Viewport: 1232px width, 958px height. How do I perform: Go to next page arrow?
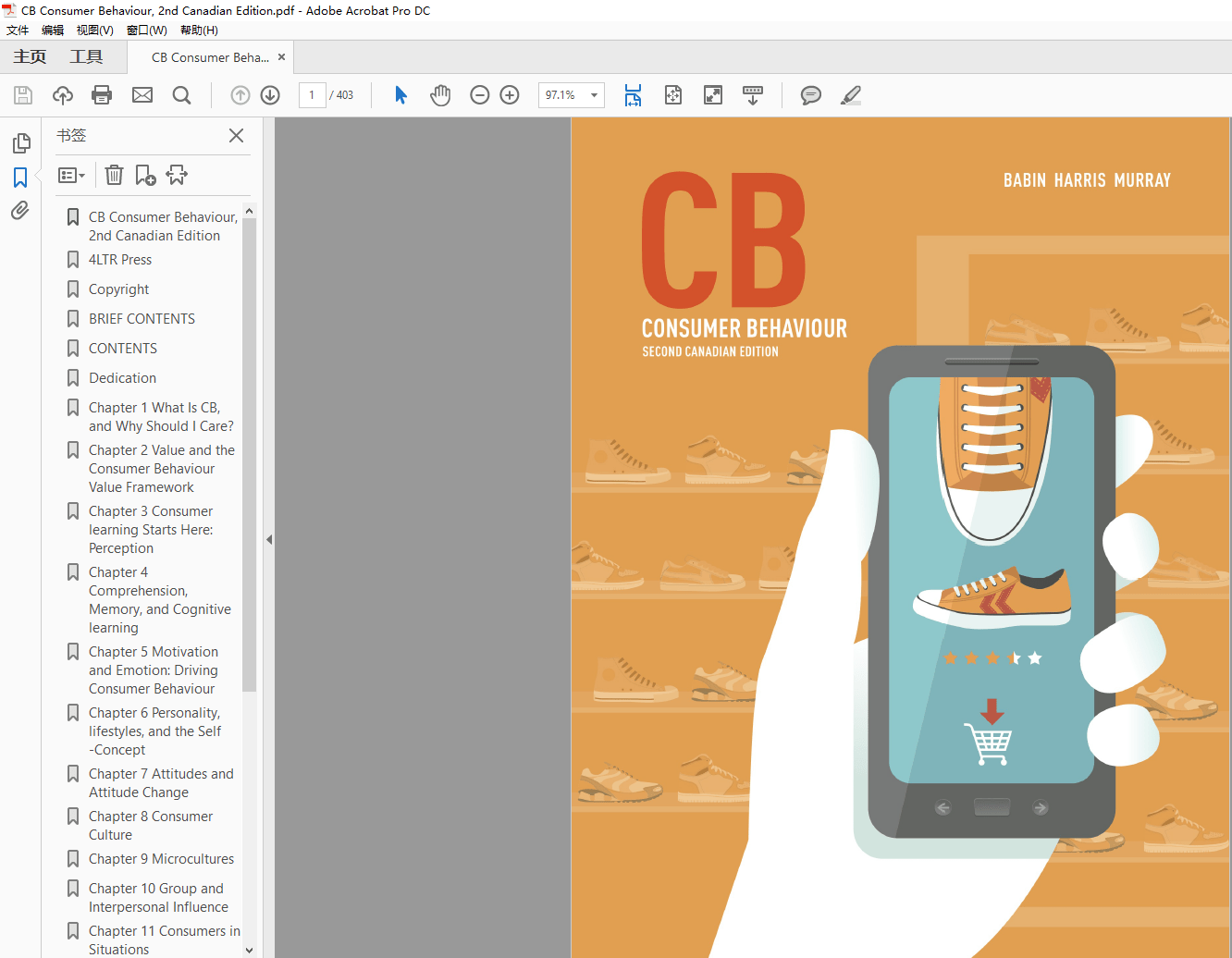coord(270,95)
